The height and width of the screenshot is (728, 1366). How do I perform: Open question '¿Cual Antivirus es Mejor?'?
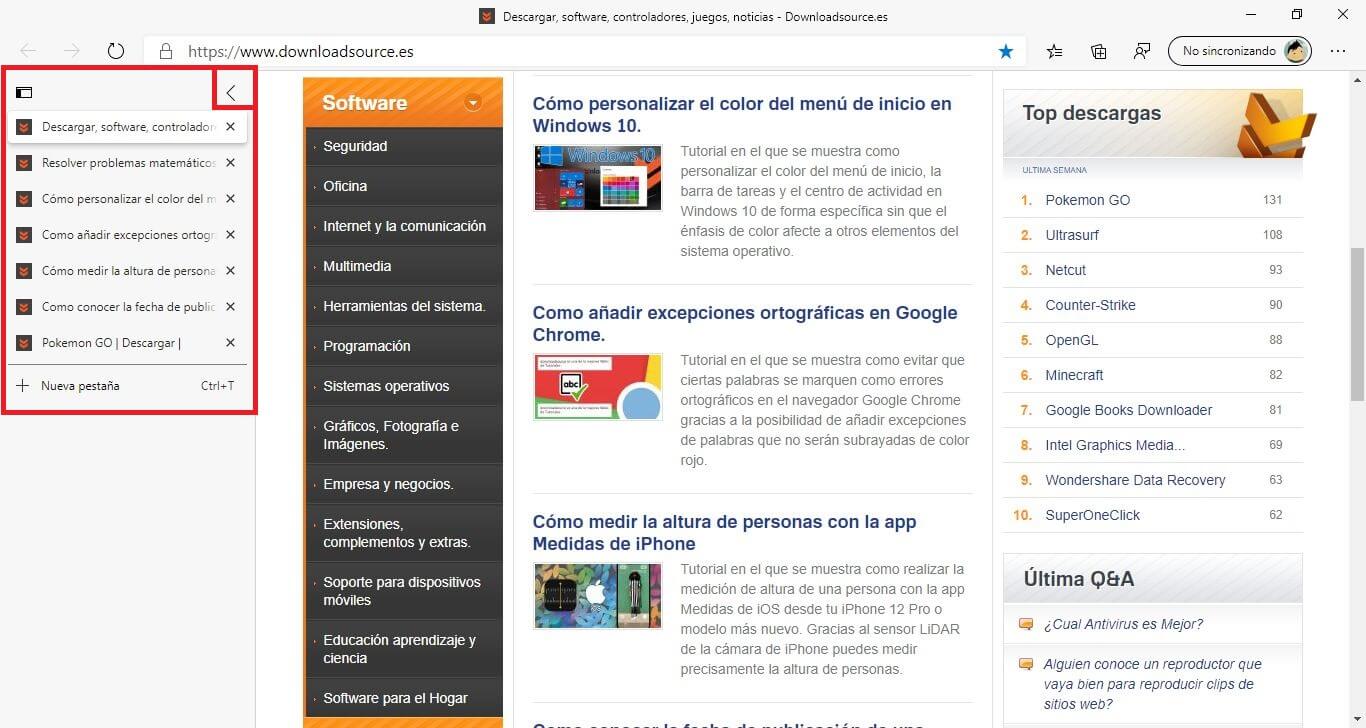[1123, 624]
